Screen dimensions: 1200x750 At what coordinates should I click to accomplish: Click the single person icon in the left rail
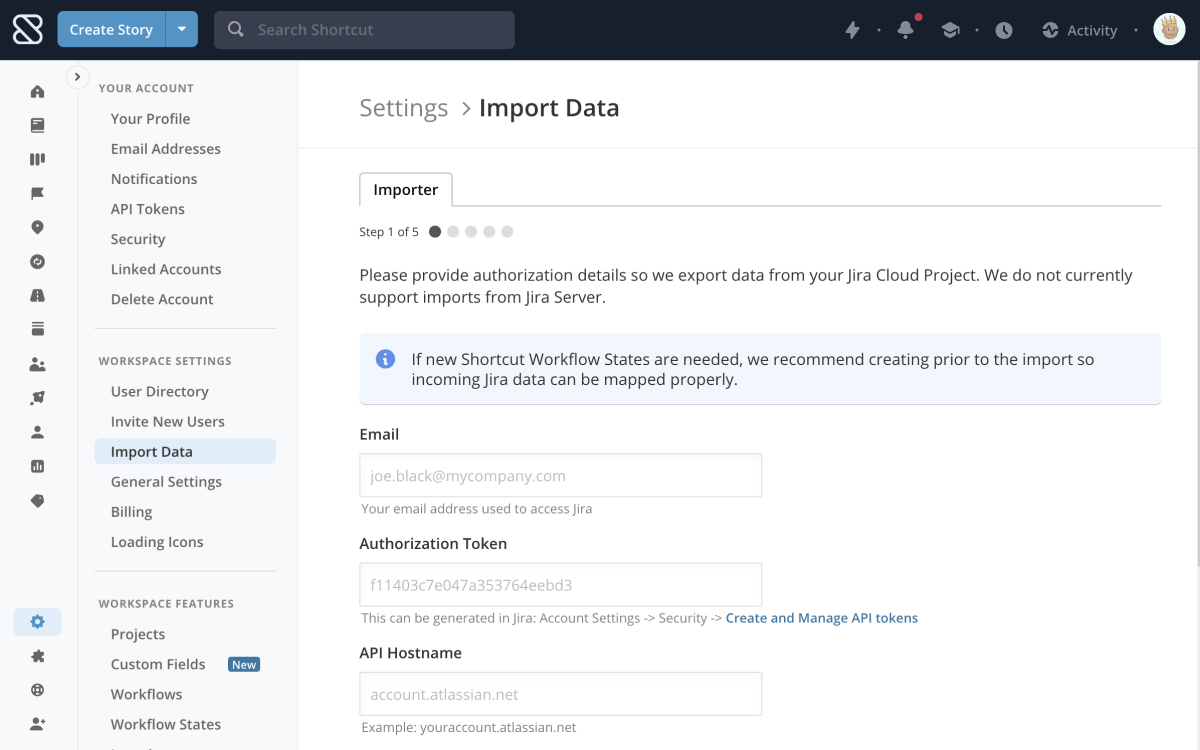[x=38, y=432]
